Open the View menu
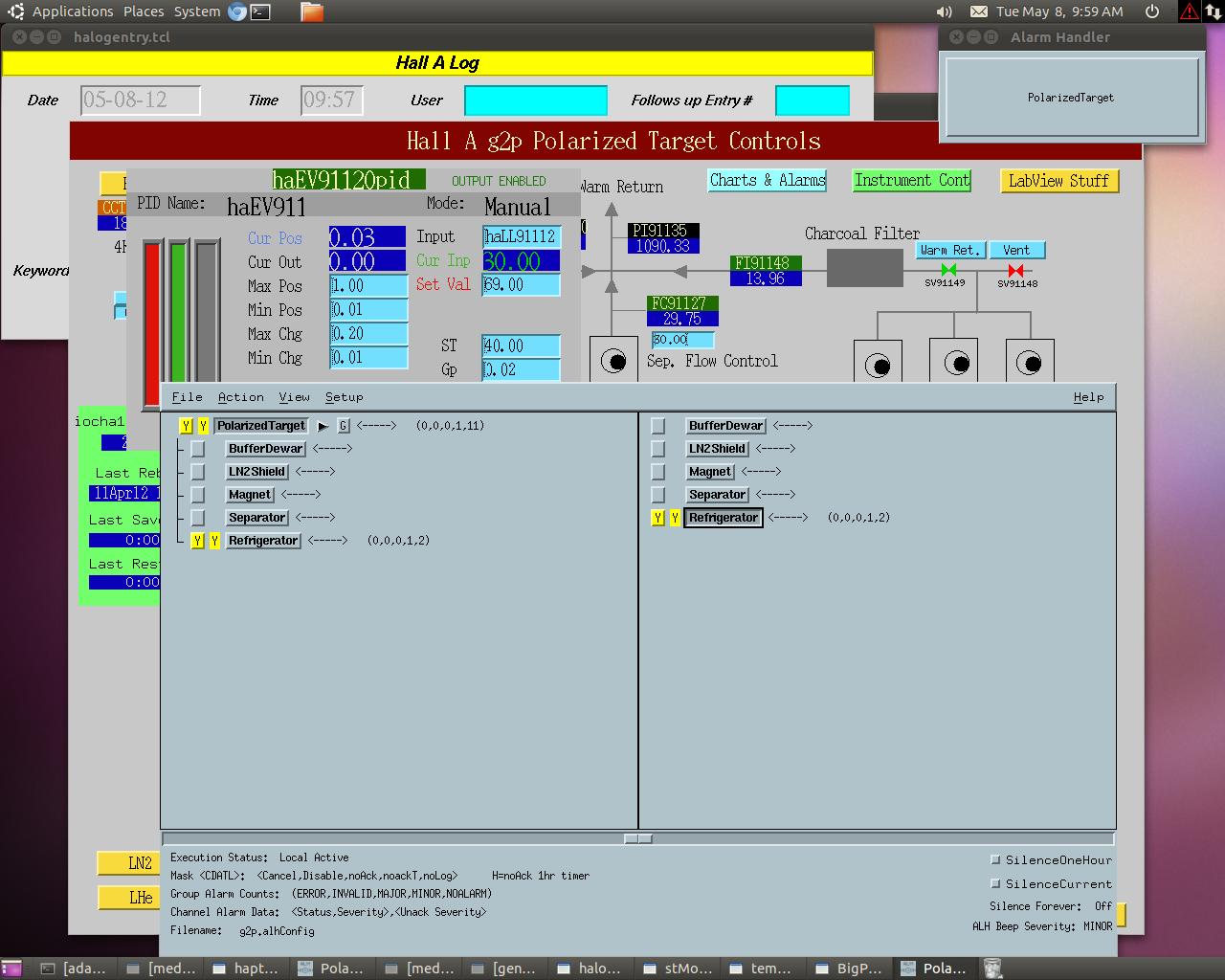Screen dimensions: 1225x980 (294, 397)
